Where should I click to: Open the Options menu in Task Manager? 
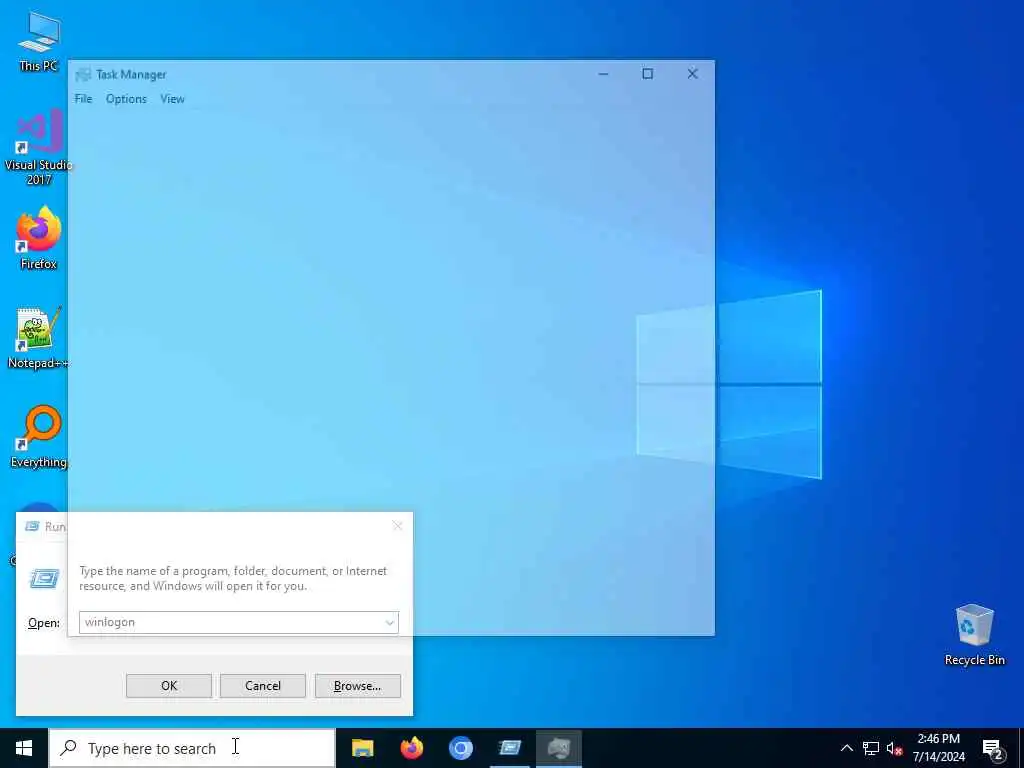(x=126, y=99)
